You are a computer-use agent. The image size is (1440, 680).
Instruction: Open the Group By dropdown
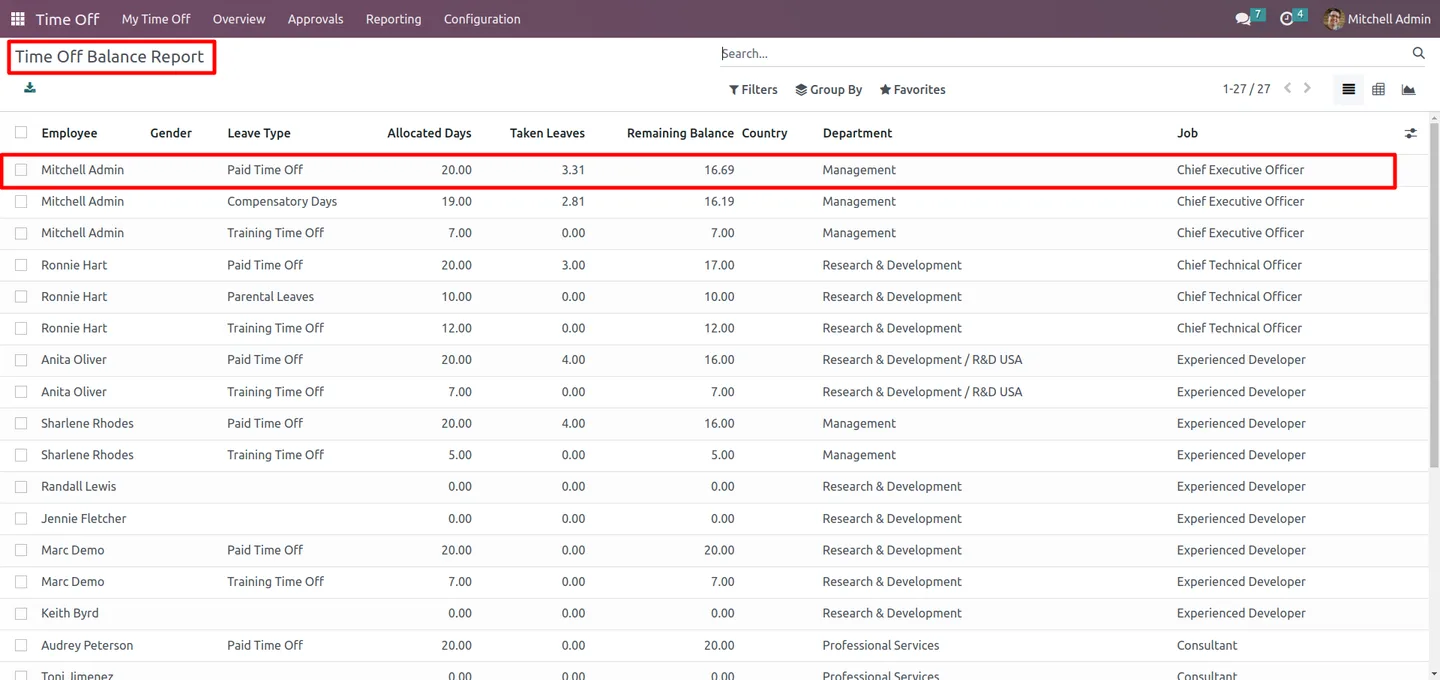coord(829,89)
